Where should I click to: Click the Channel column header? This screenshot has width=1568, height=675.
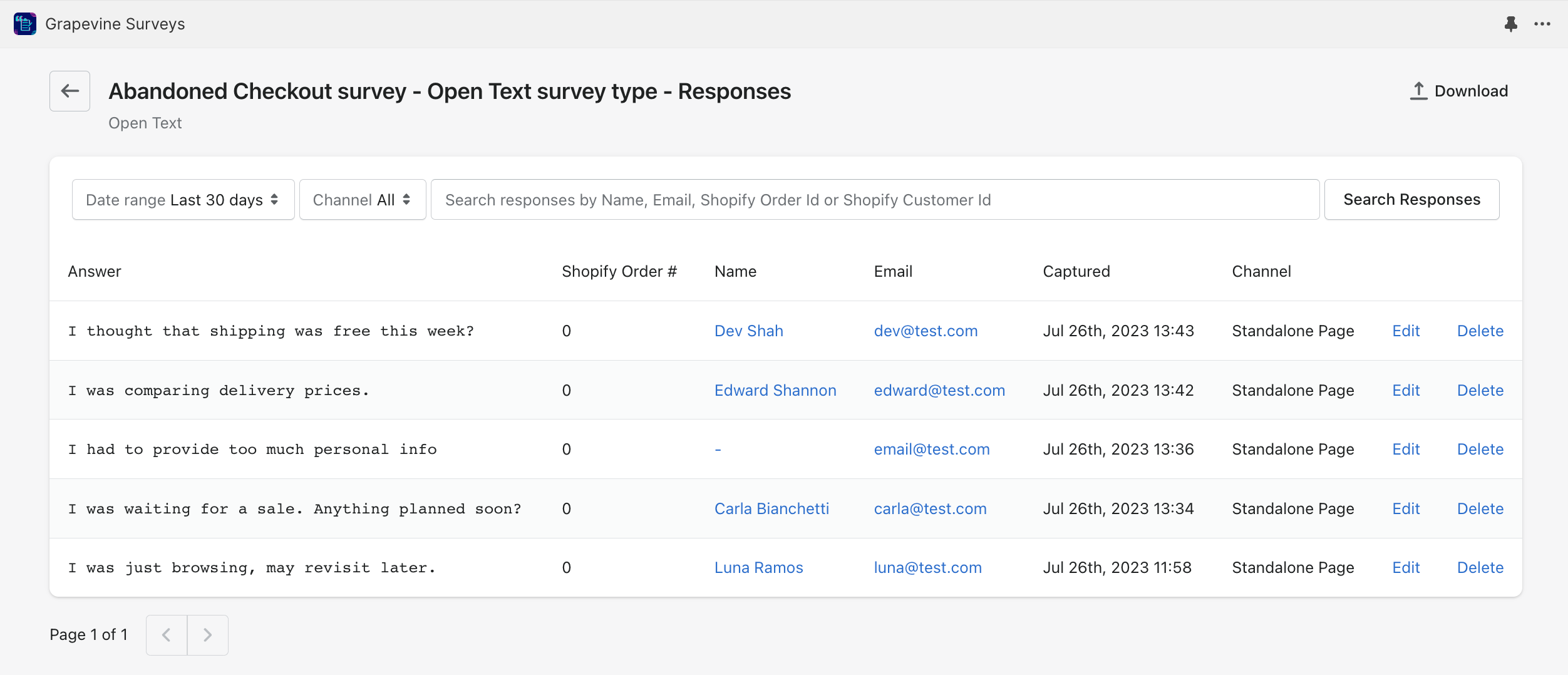1261,271
